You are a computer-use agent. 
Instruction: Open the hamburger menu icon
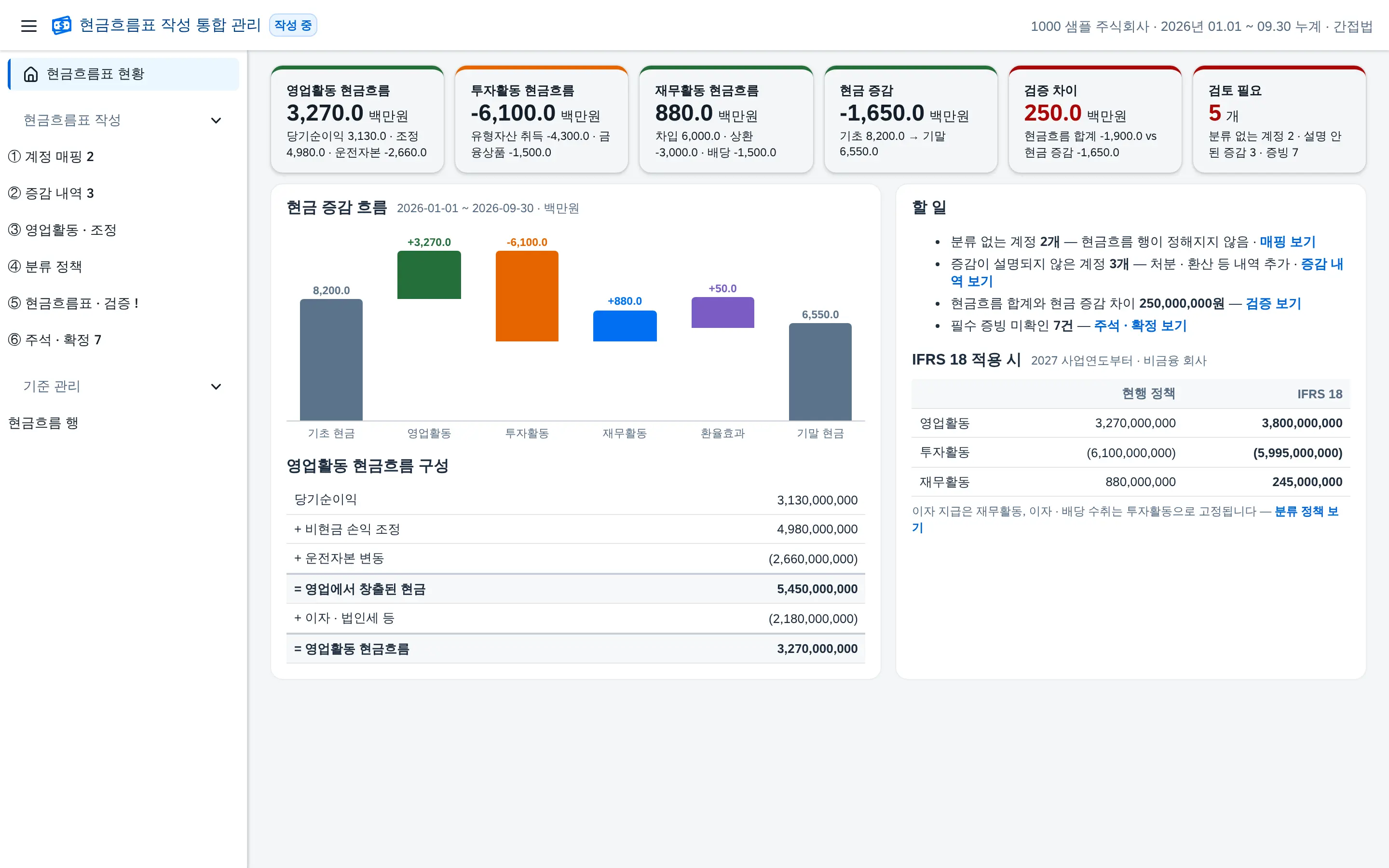tap(29, 26)
